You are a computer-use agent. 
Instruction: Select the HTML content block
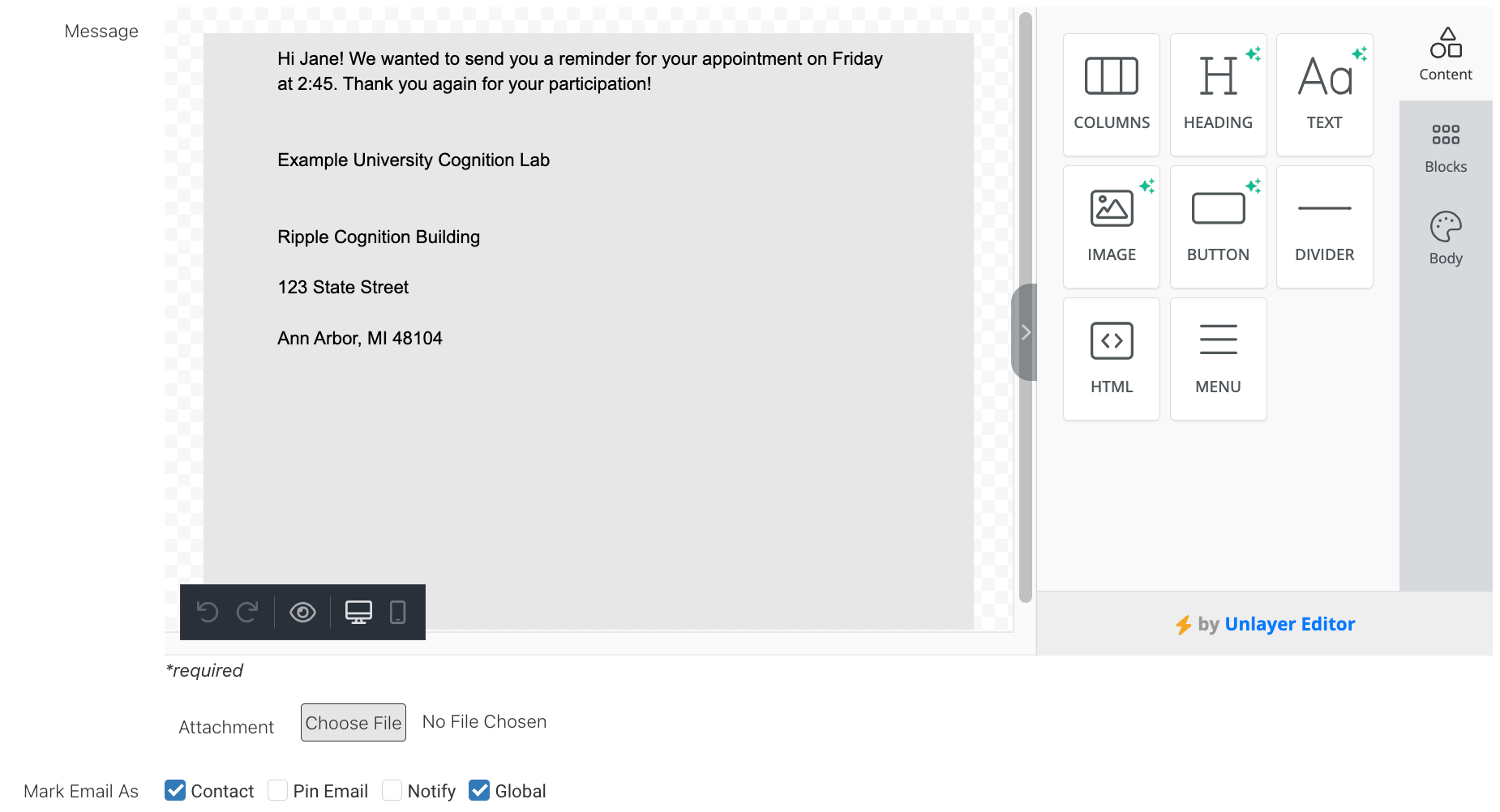point(1111,359)
